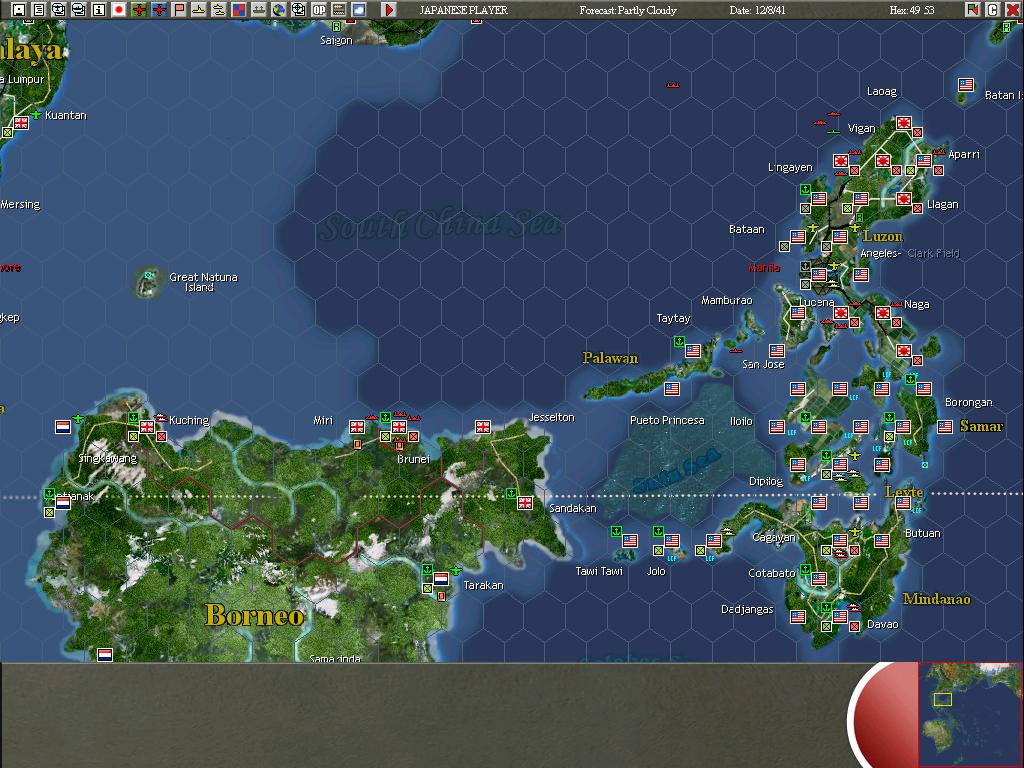This screenshot has width=1024, height=768.
Task: Click the single yellow ship toolbar icon
Action: [199, 10]
